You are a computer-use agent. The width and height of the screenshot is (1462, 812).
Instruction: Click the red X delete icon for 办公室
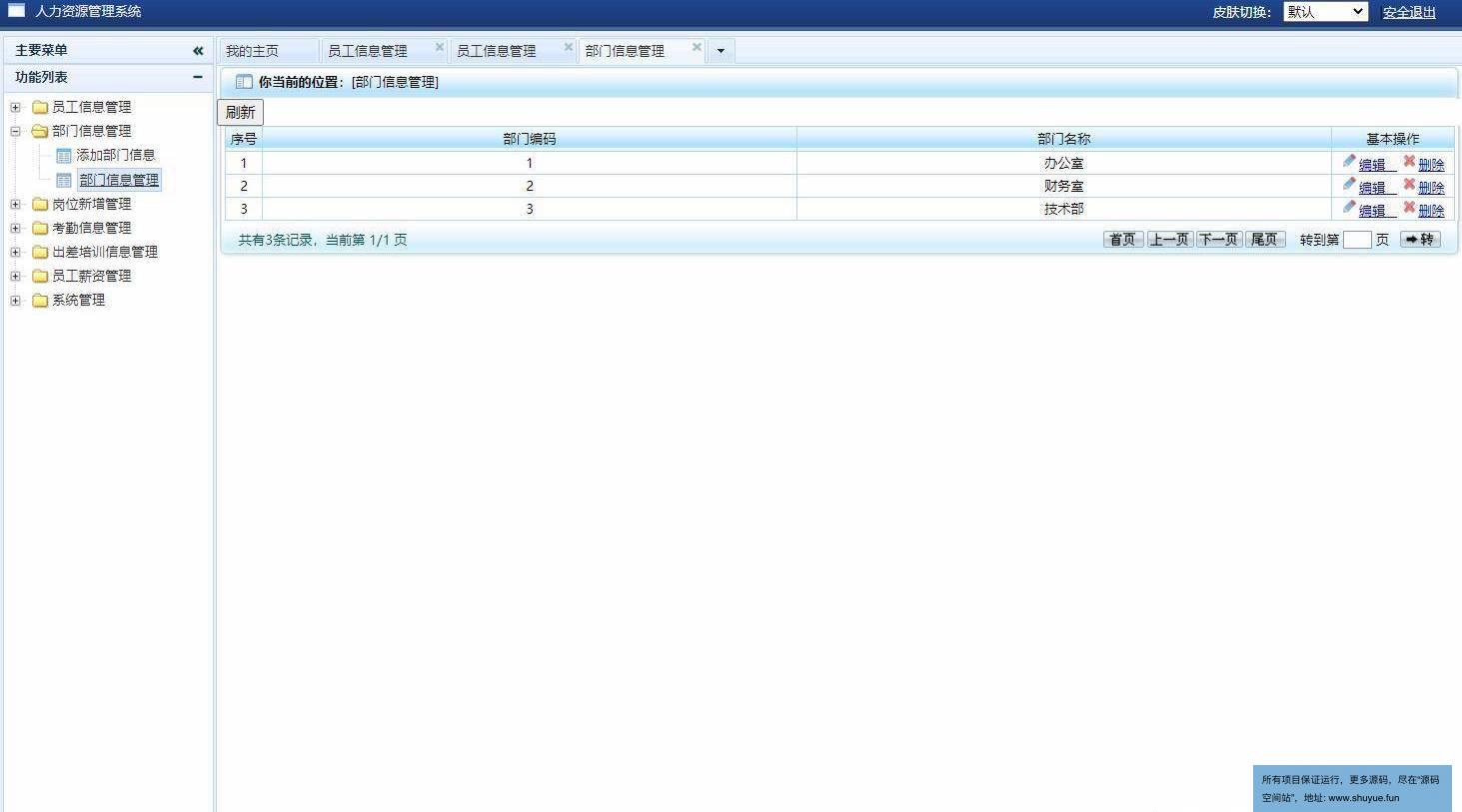(1409, 161)
